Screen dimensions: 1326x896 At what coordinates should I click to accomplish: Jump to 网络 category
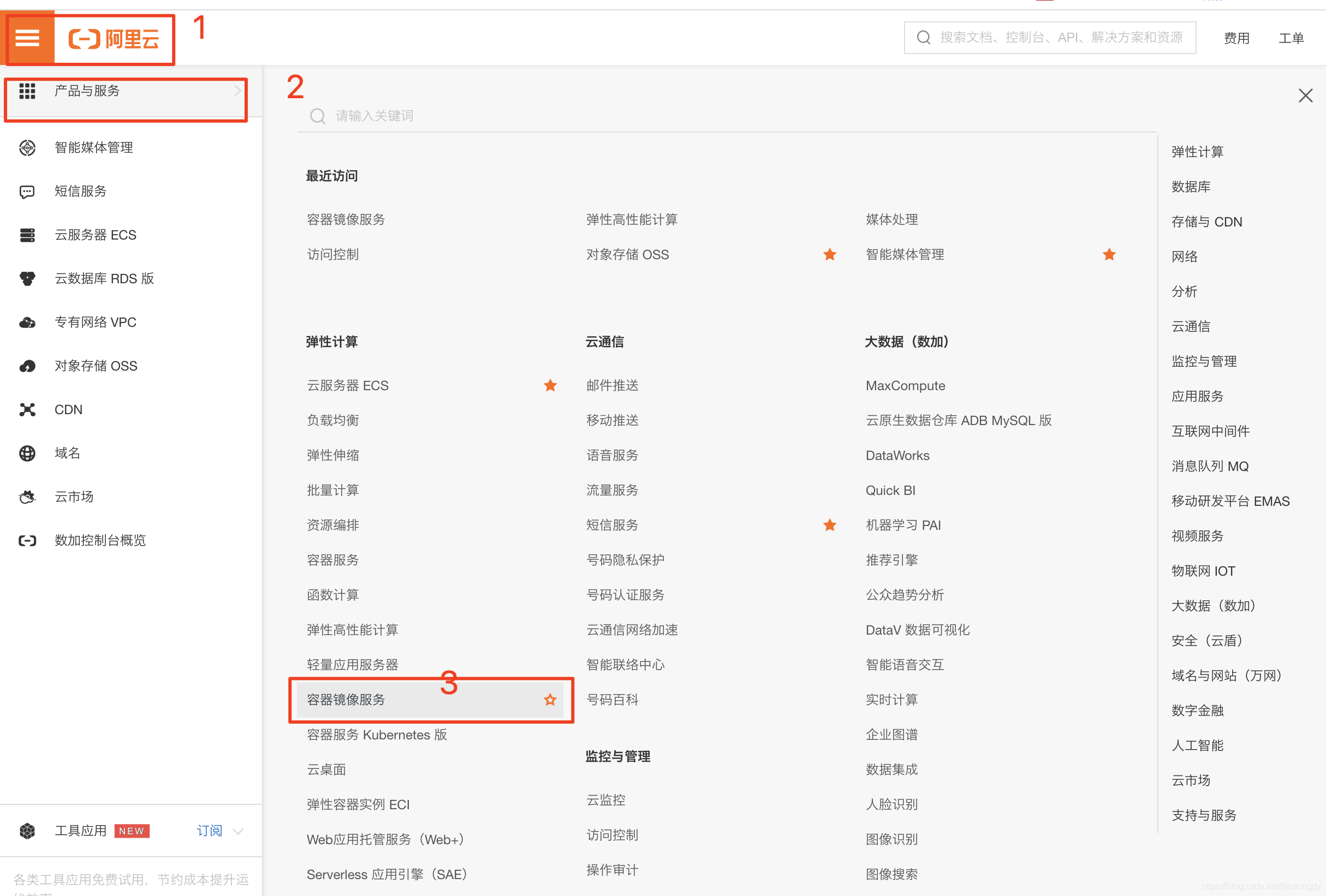(x=1185, y=256)
